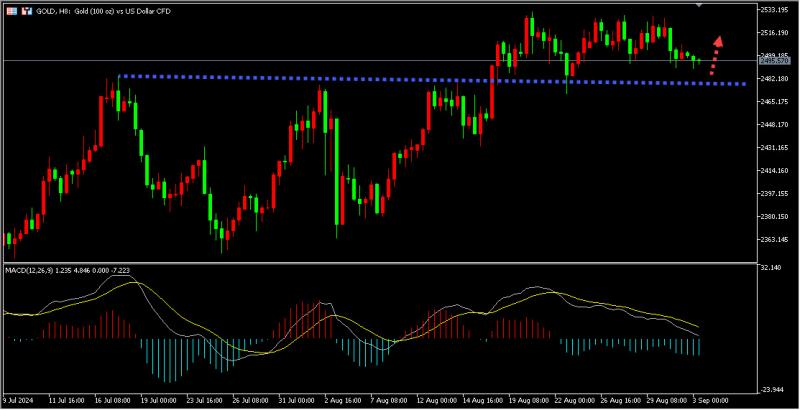This screenshot has height=410, width=800.
Task: Click the '31 Jul 00:00' time label
Action: click(295, 400)
